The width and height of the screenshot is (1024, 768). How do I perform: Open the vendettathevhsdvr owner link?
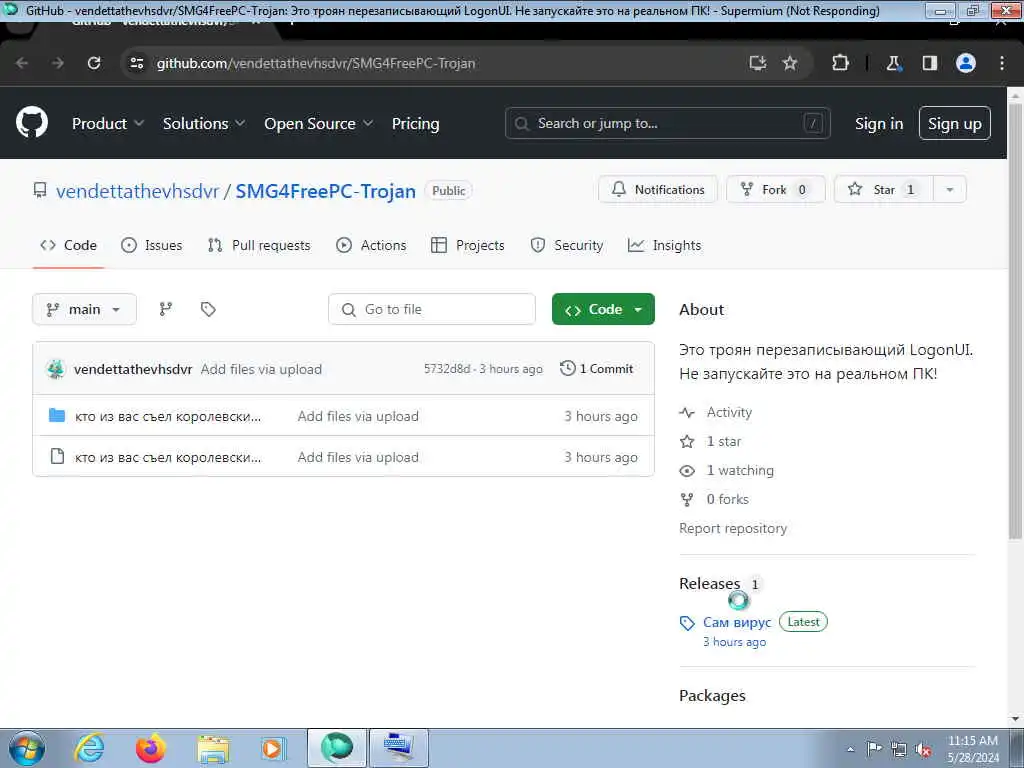click(x=137, y=191)
